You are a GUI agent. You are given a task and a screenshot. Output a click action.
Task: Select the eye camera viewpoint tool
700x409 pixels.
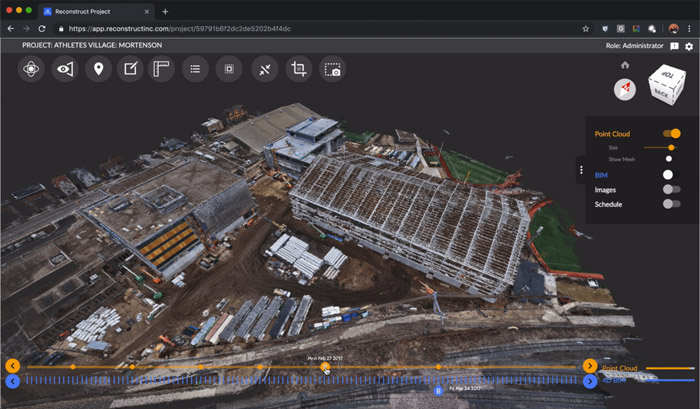[x=65, y=69]
